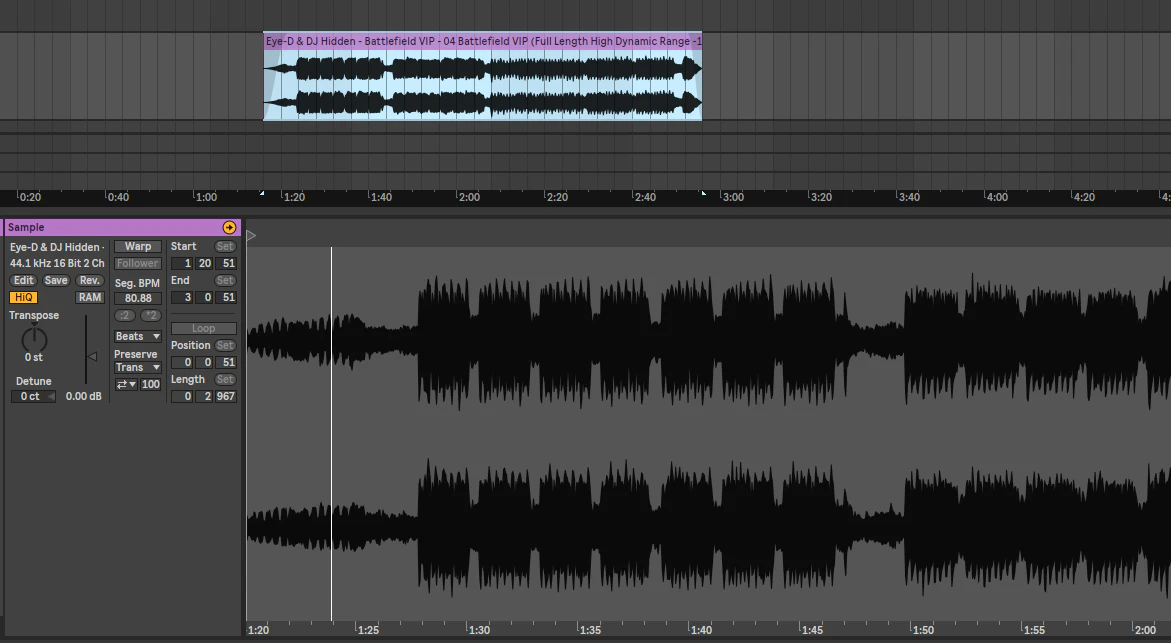Click the orange arrow icon in Sample header

(229, 227)
